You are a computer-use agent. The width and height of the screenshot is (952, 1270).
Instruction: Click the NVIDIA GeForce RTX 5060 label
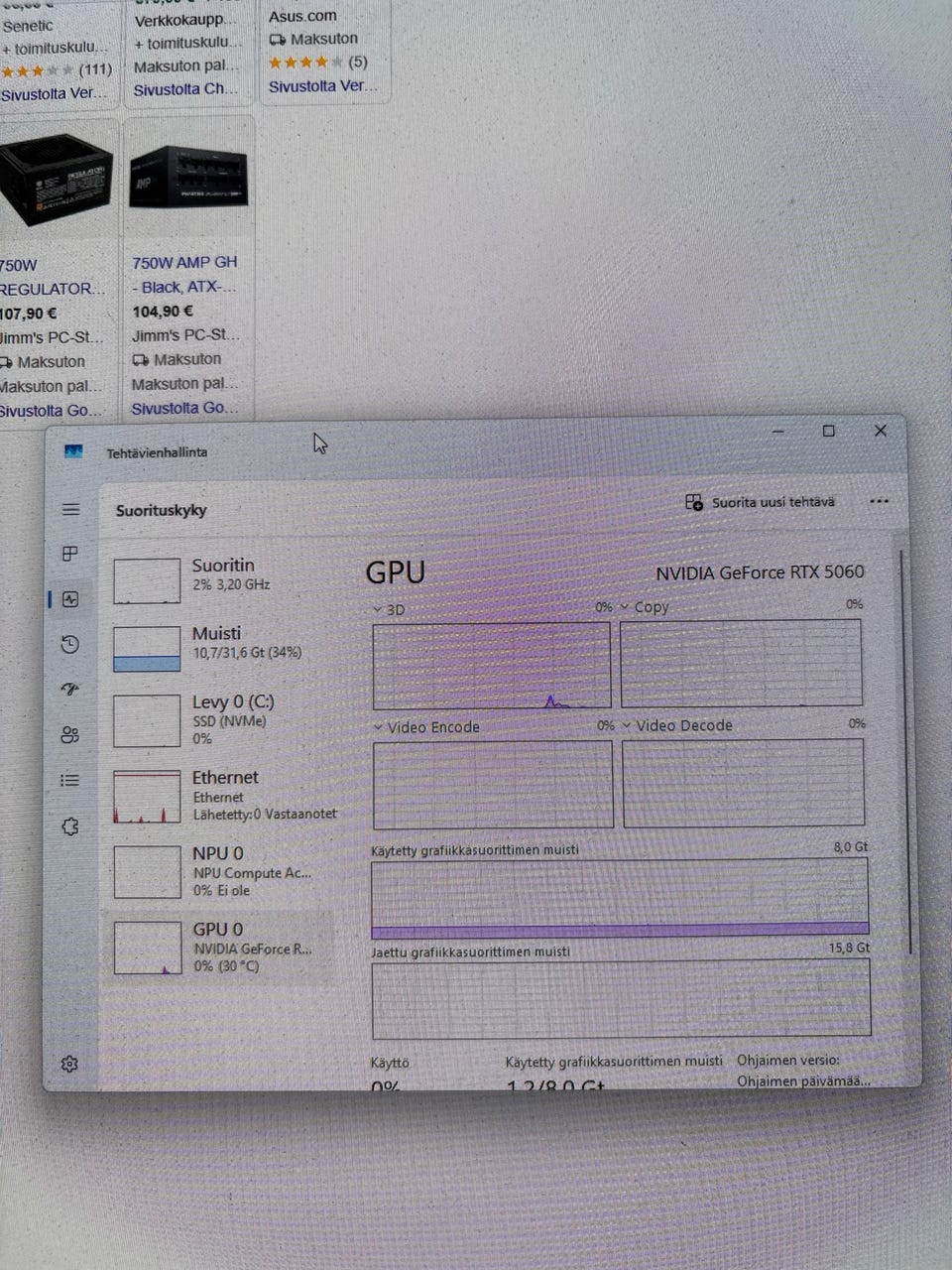pos(760,572)
